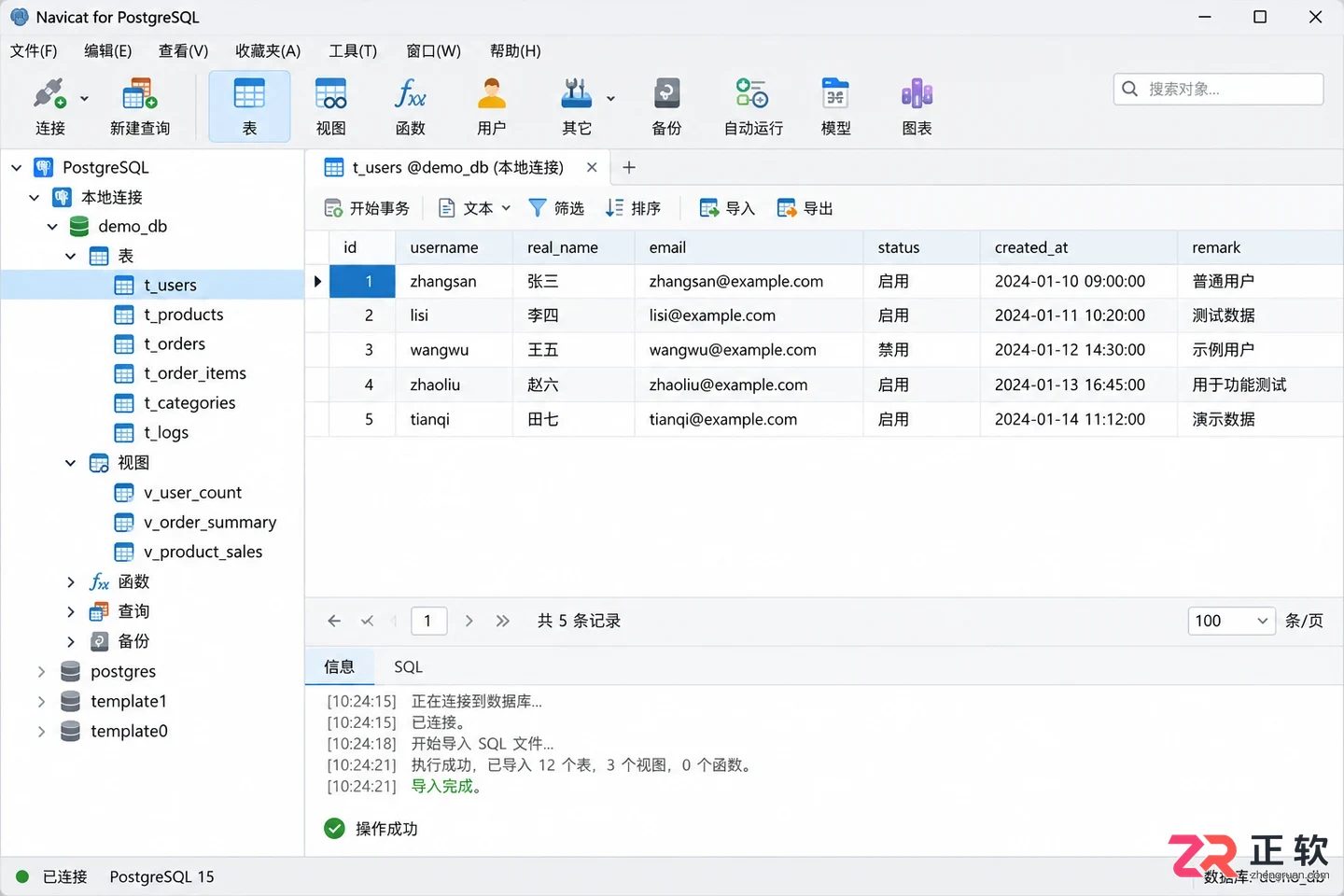This screenshot has width=1344, height=896.
Task: Click 开始事务 begin transaction
Action: (367, 208)
